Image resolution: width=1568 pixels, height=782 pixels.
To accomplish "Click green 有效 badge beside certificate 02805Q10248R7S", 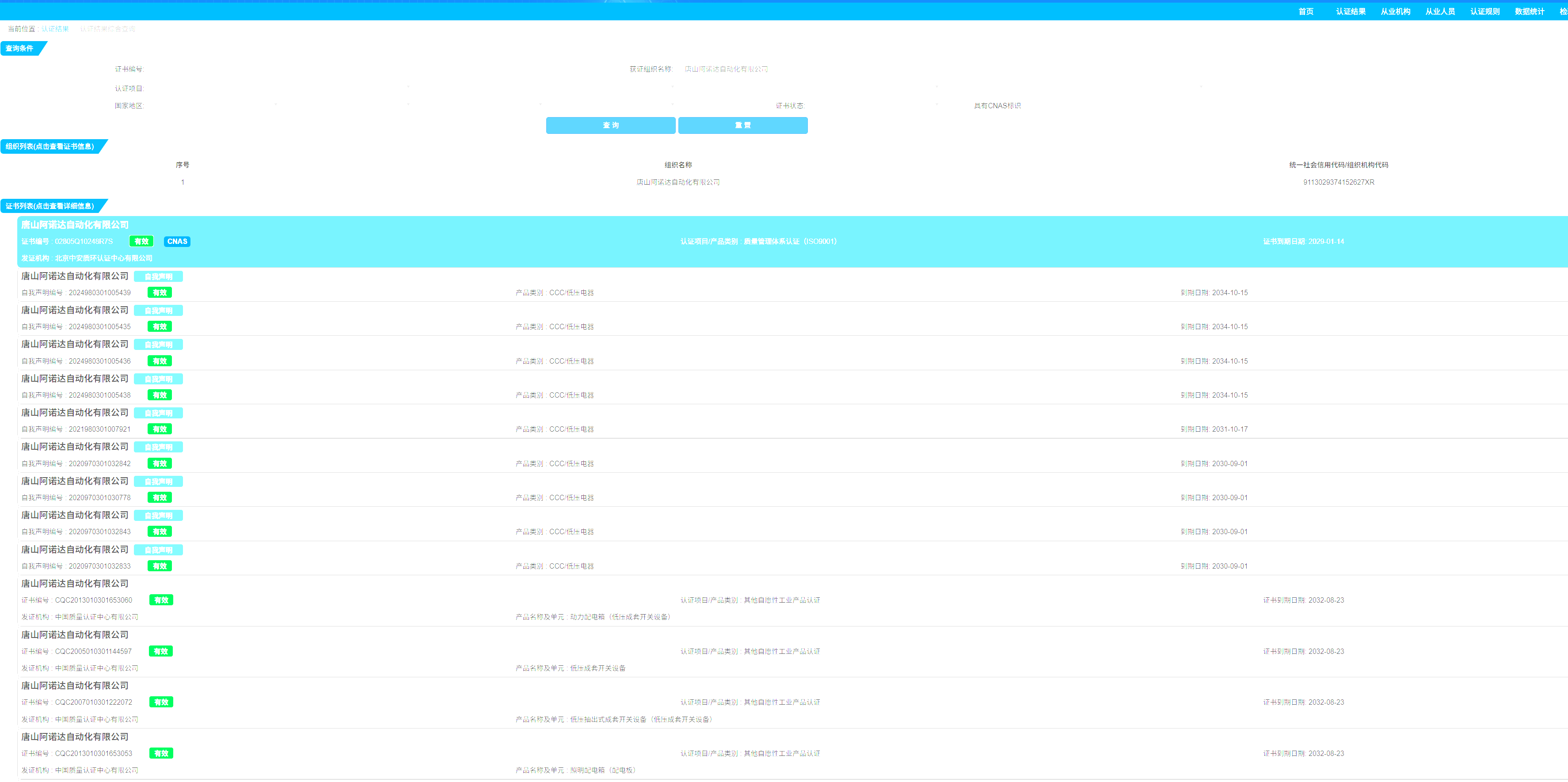I will coord(141,242).
